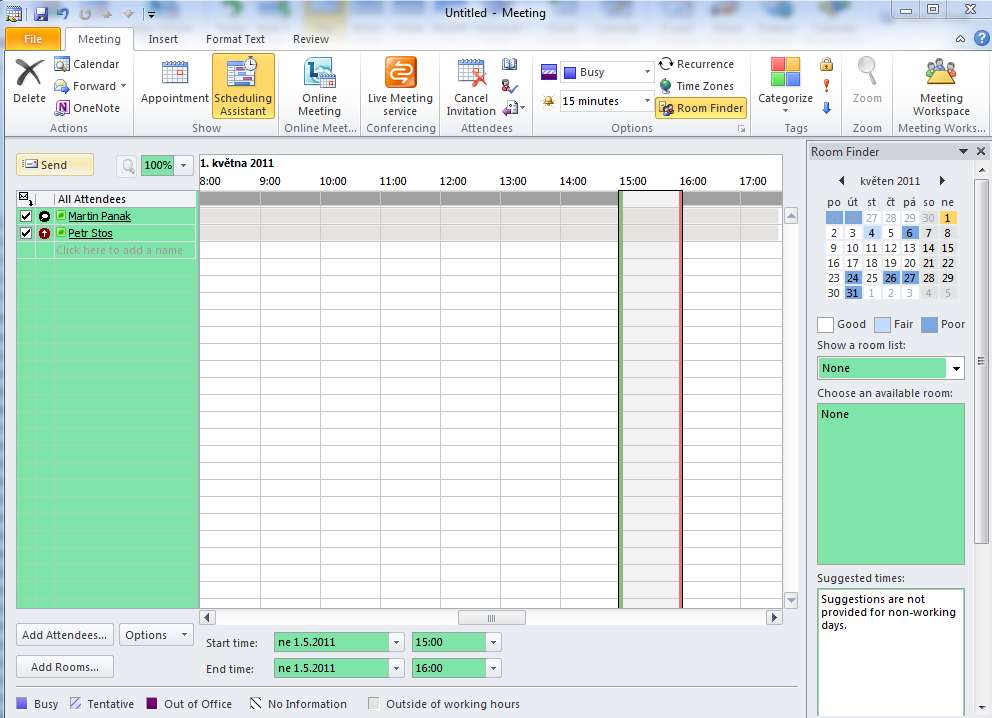The width and height of the screenshot is (992, 718).
Task: Click the Responses options dropdown icon
Action: [513, 108]
